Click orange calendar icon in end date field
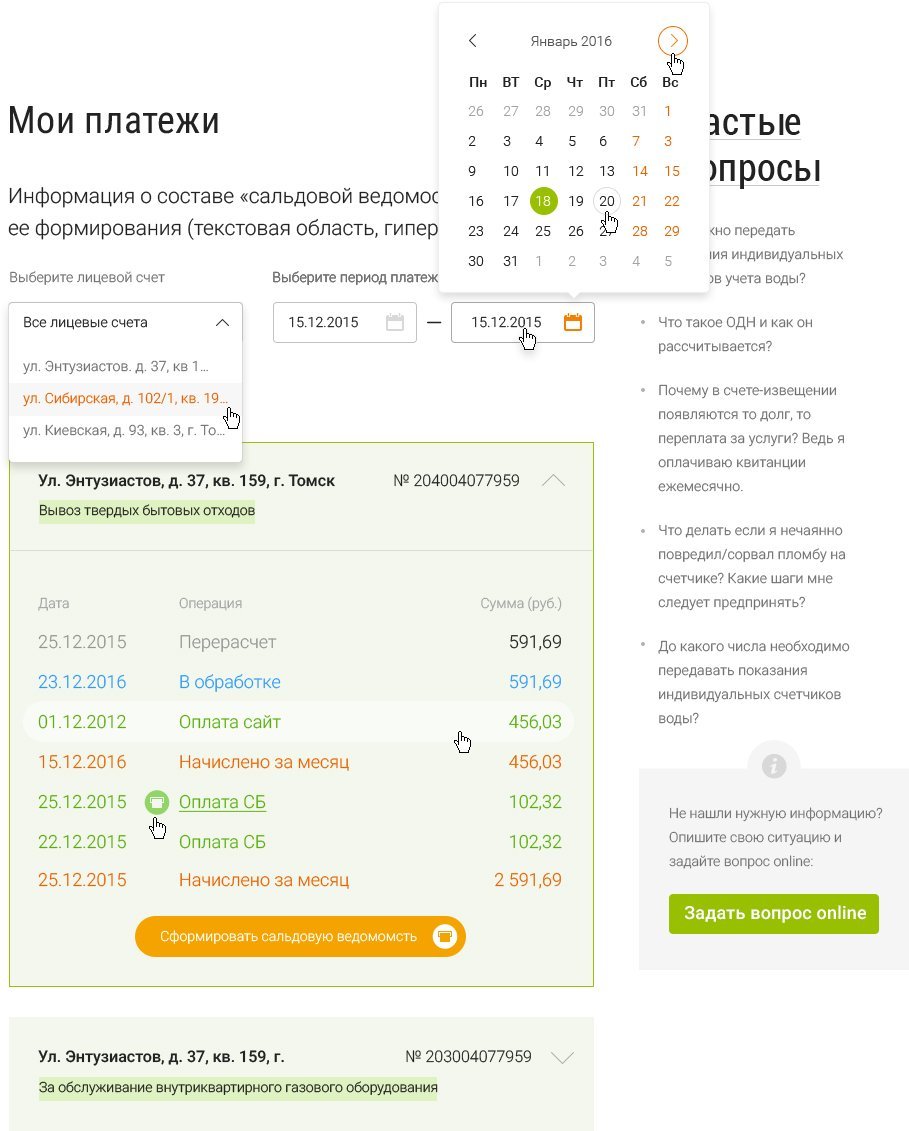Screen dimensions: 909x1131 tap(573, 322)
